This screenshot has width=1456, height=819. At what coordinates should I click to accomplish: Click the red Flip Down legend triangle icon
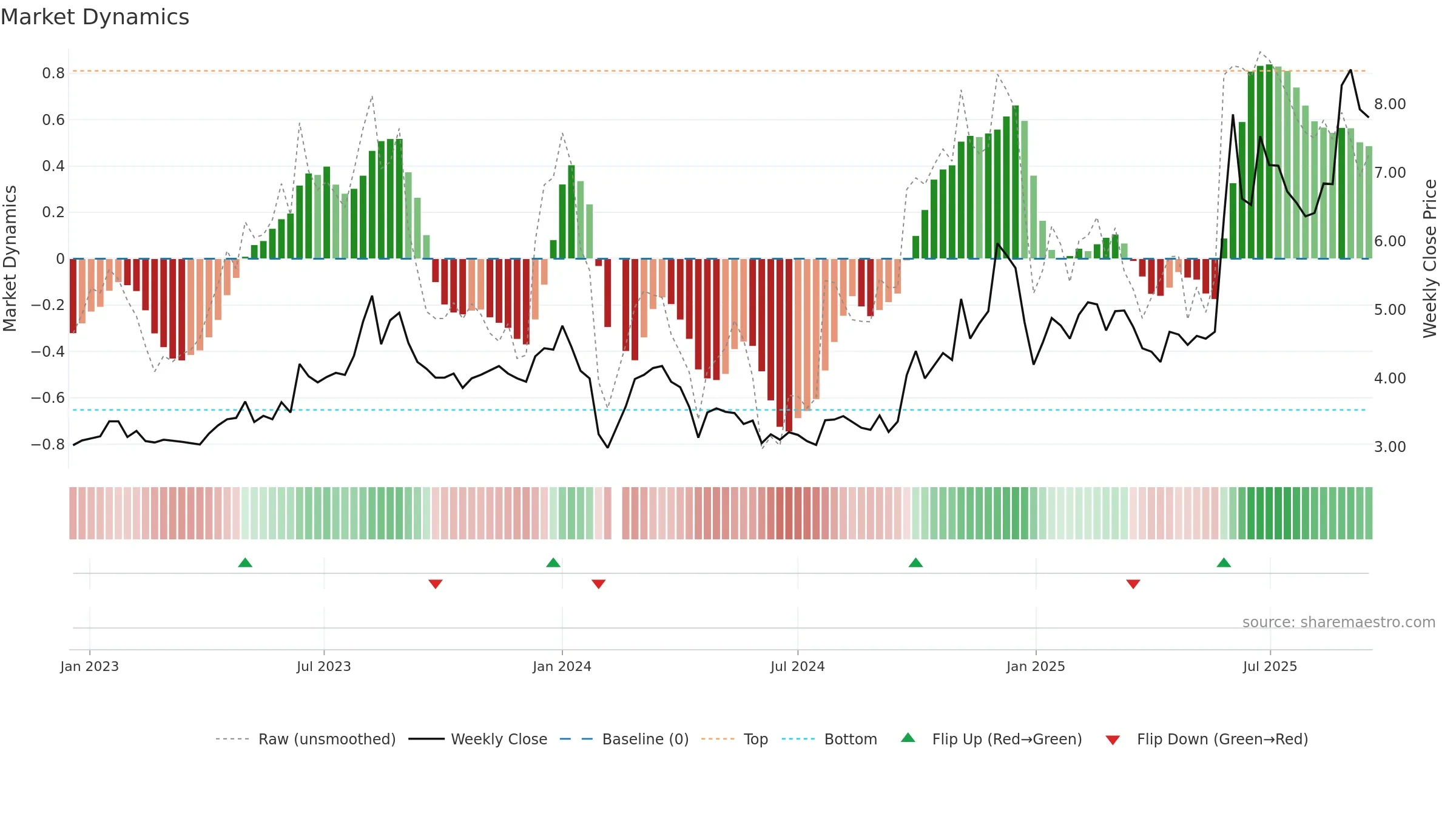[1113, 740]
